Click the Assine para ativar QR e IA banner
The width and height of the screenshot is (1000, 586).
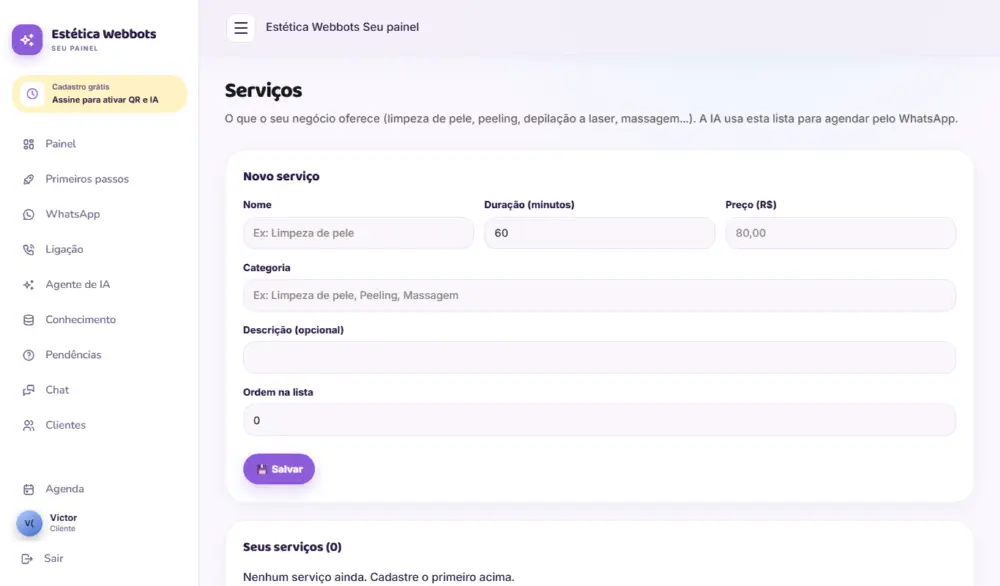point(99,94)
